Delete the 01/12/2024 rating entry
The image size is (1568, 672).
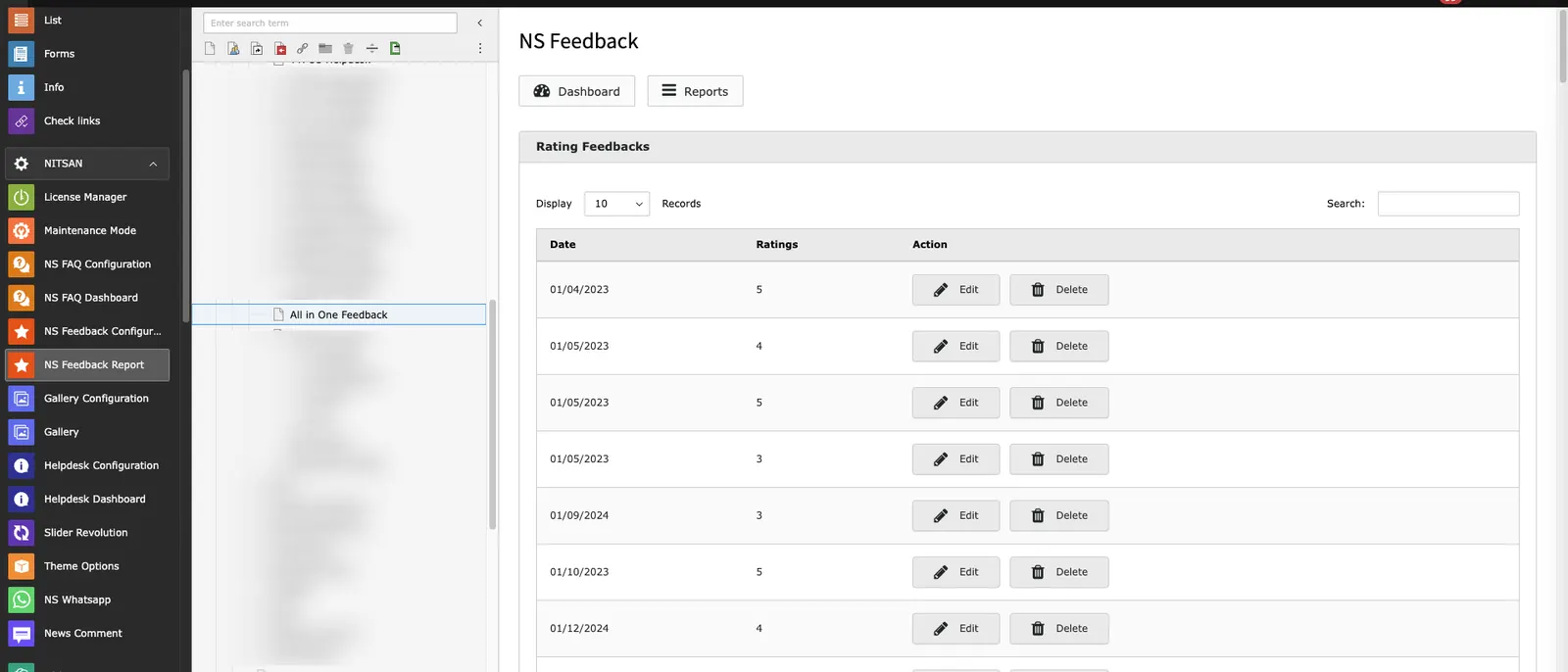coord(1059,629)
